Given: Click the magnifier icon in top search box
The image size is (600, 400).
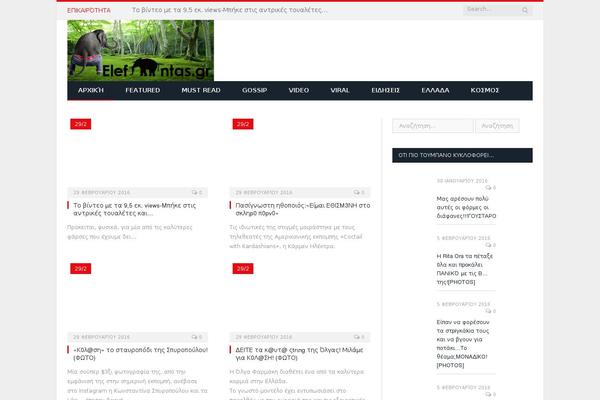Looking at the screenshot, I should (x=525, y=10).
